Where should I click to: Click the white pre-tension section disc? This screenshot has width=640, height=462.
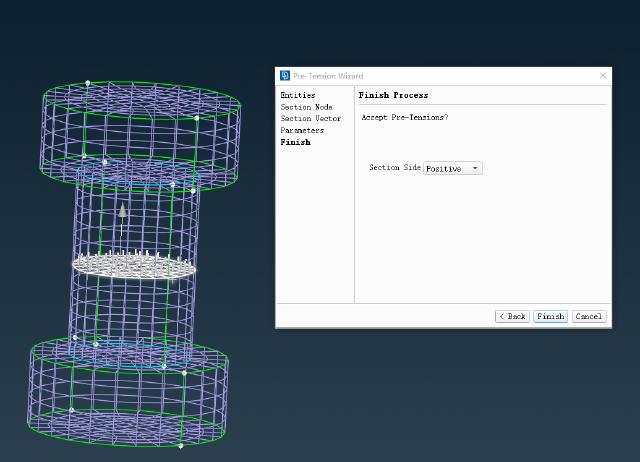click(134, 267)
